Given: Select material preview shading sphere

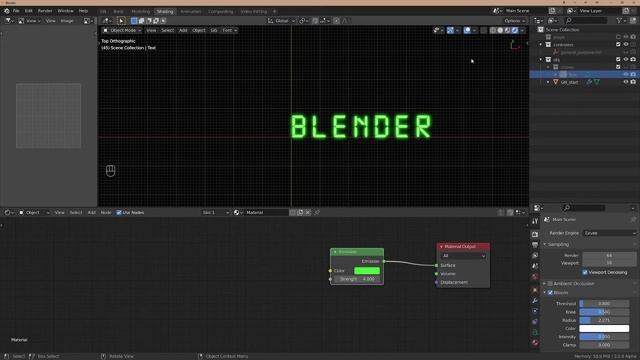Looking at the screenshot, I should 508,30.
